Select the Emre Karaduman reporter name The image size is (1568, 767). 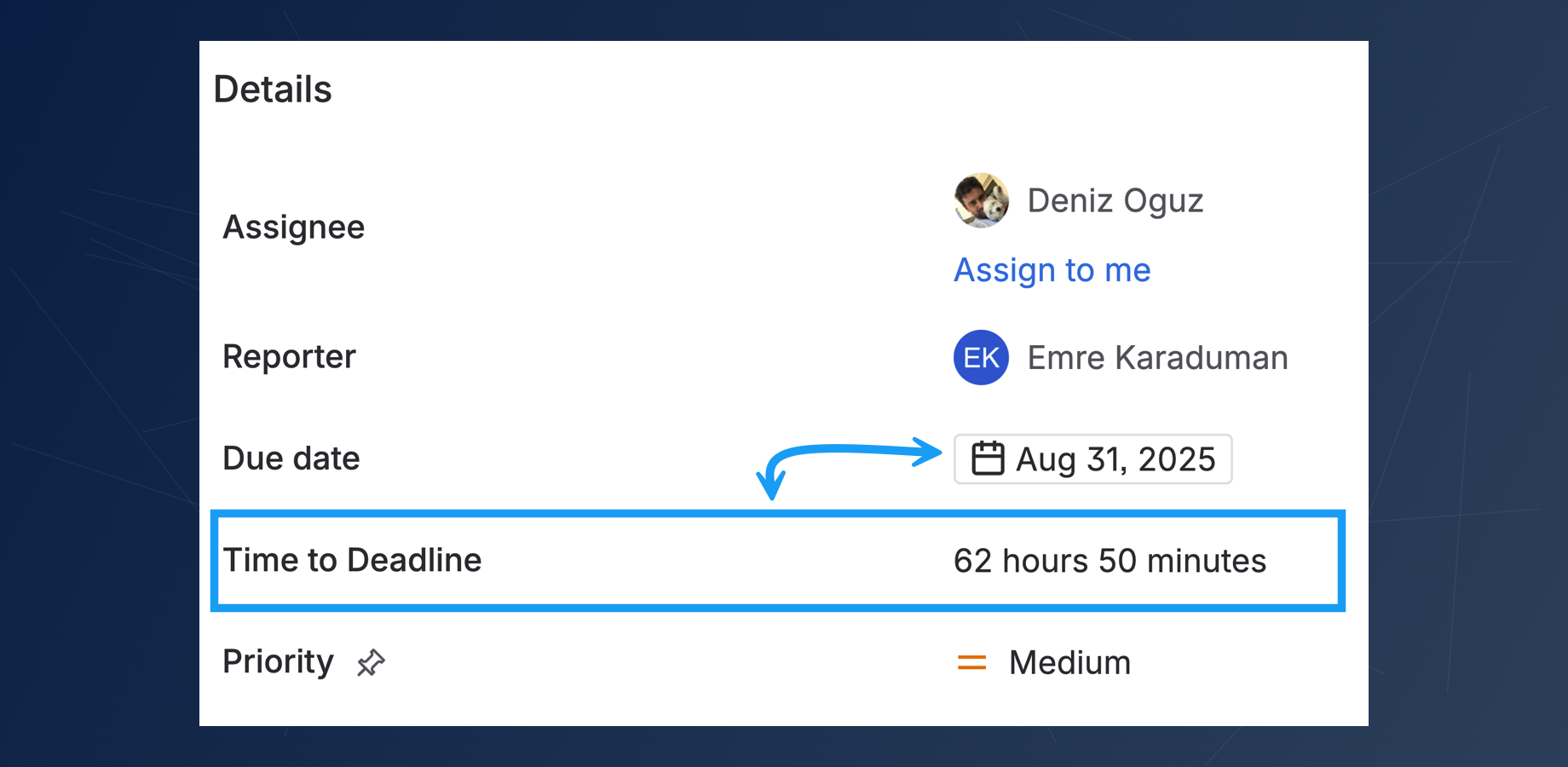pyautogui.click(x=1157, y=358)
